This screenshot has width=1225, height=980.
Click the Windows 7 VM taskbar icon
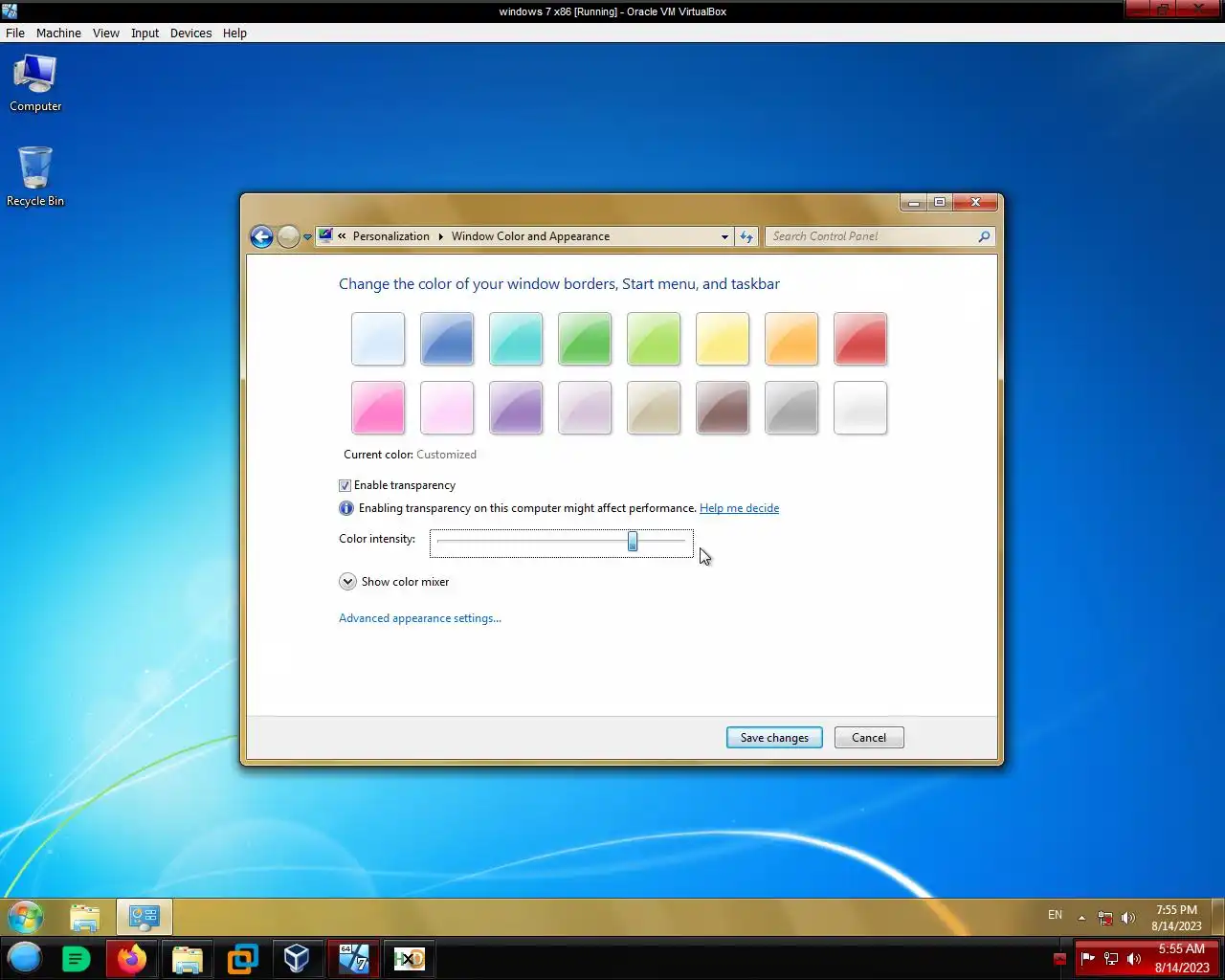point(353,958)
